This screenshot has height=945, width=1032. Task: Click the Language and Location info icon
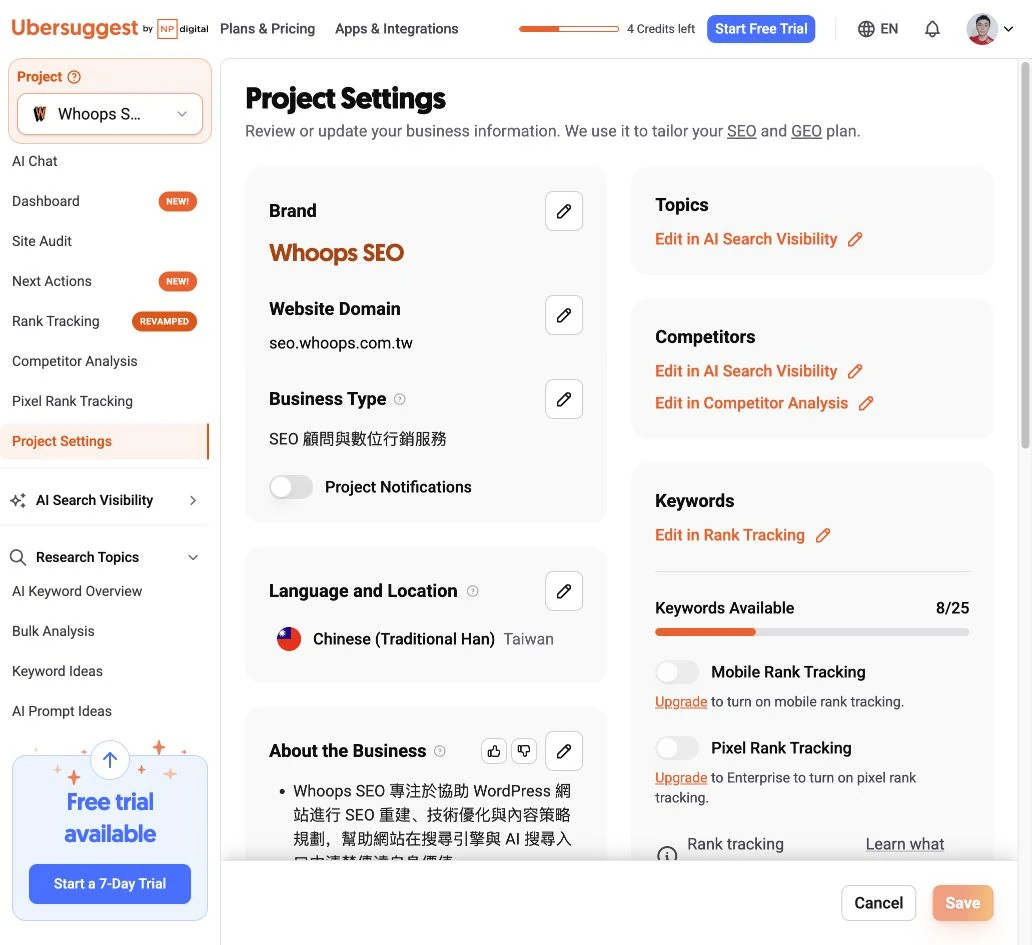coord(473,591)
